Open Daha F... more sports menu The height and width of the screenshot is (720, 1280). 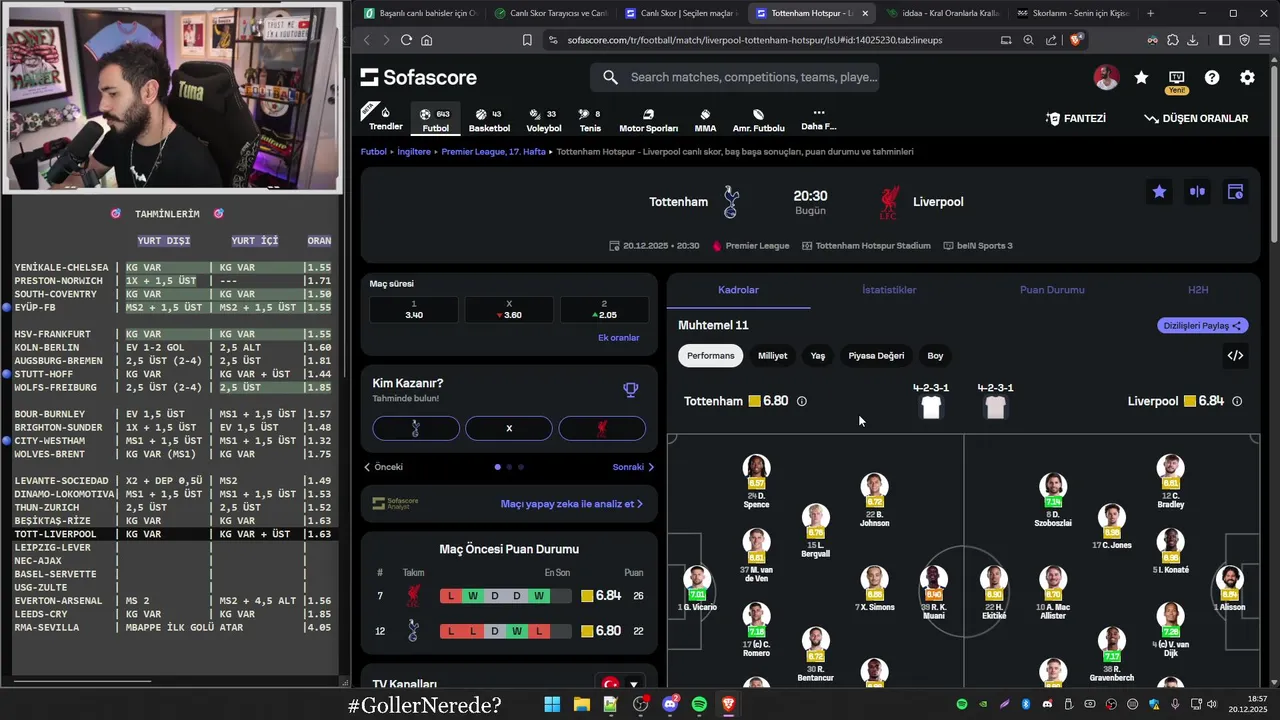[x=818, y=118]
